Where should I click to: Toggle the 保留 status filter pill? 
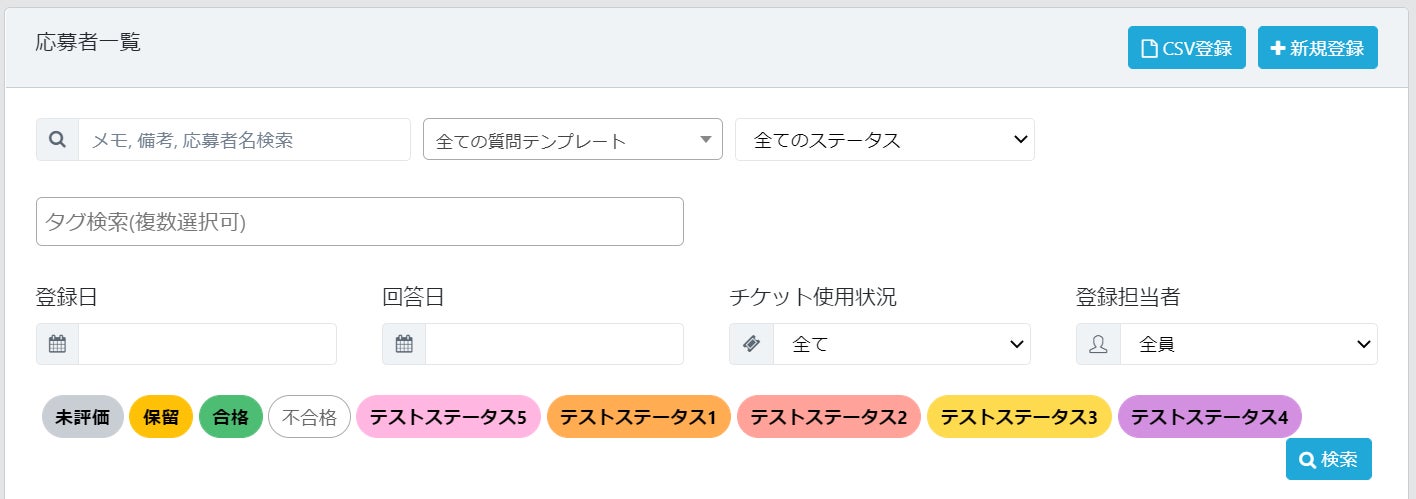161,417
